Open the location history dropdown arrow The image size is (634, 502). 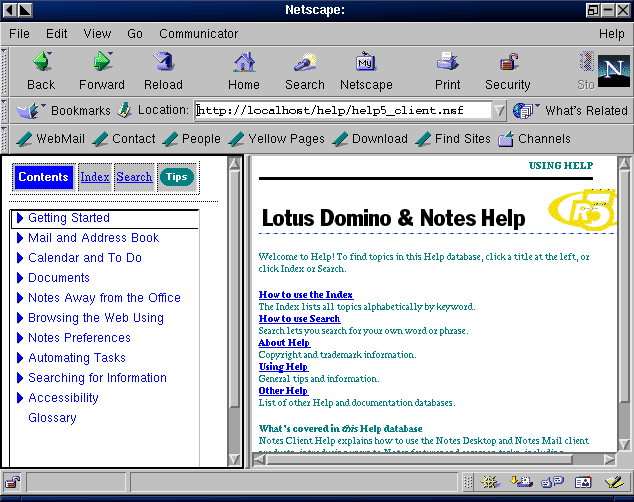tap(500, 110)
